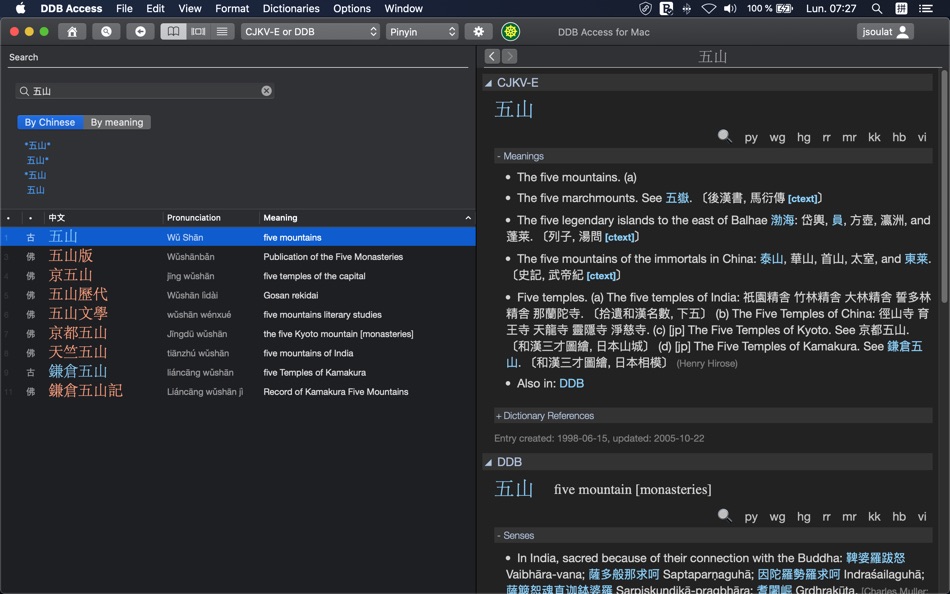The width and height of the screenshot is (950, 594).
Task: Collapse the DDB dictionary section
Action: point(488,462)
